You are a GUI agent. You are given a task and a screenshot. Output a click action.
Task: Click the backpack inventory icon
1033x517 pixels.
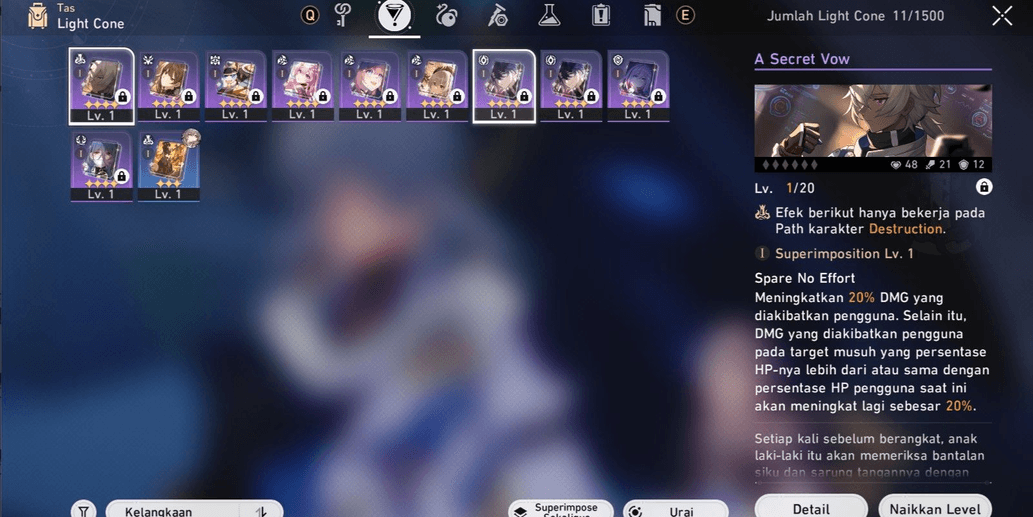tap(38, 16)
